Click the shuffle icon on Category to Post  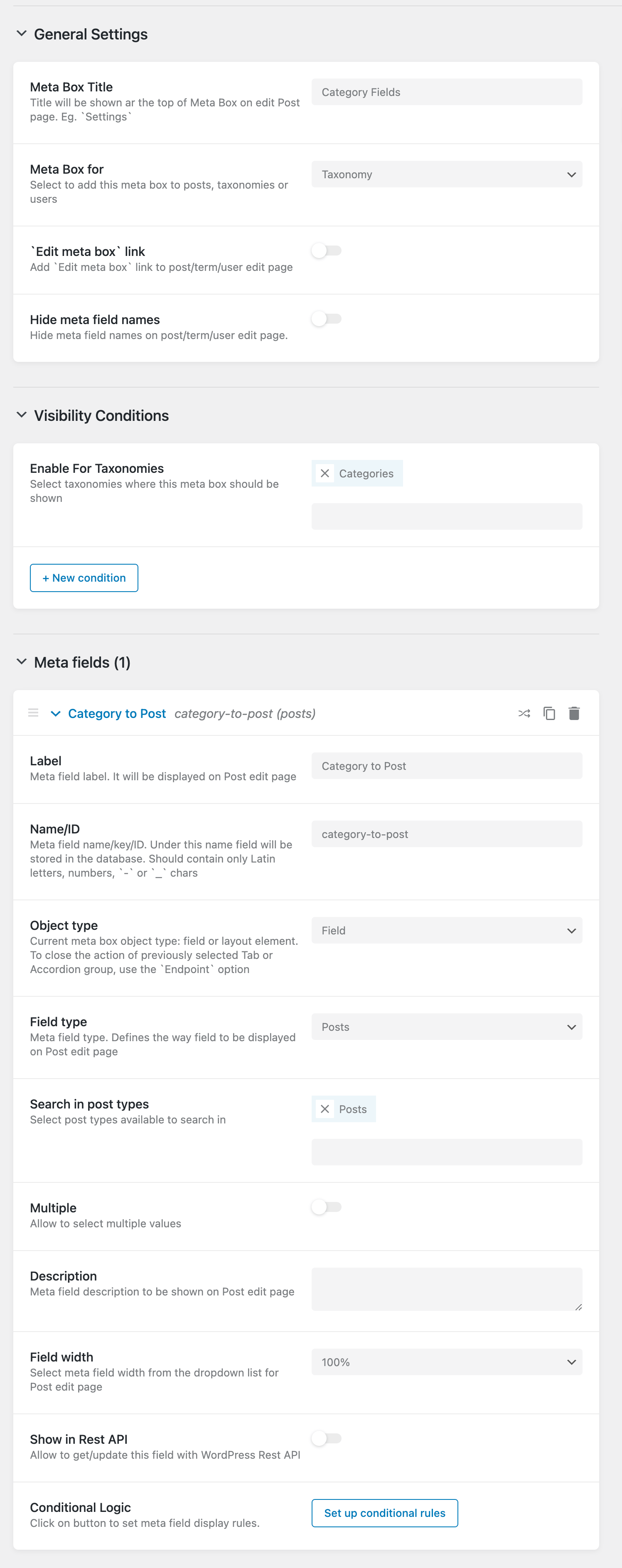click(524, 713)
